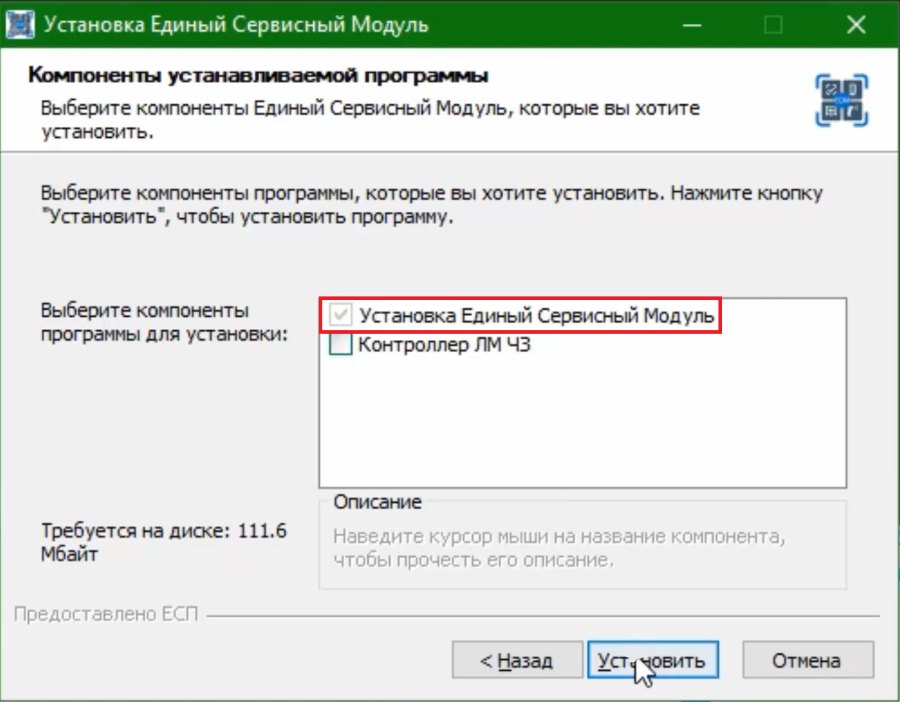Viewport: 900px width, 702px height.
Task: Close the installer window
Action: [856, 25]
